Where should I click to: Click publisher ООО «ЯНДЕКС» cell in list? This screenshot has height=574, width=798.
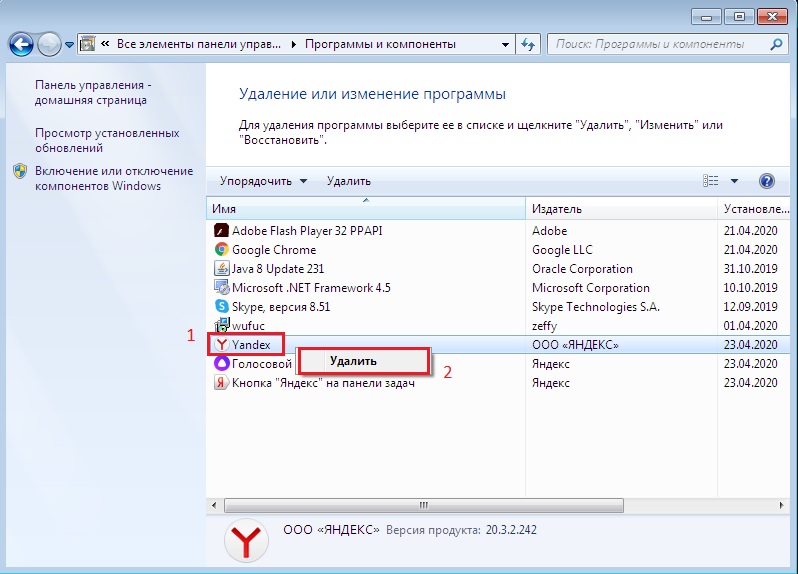click(575, 345)
